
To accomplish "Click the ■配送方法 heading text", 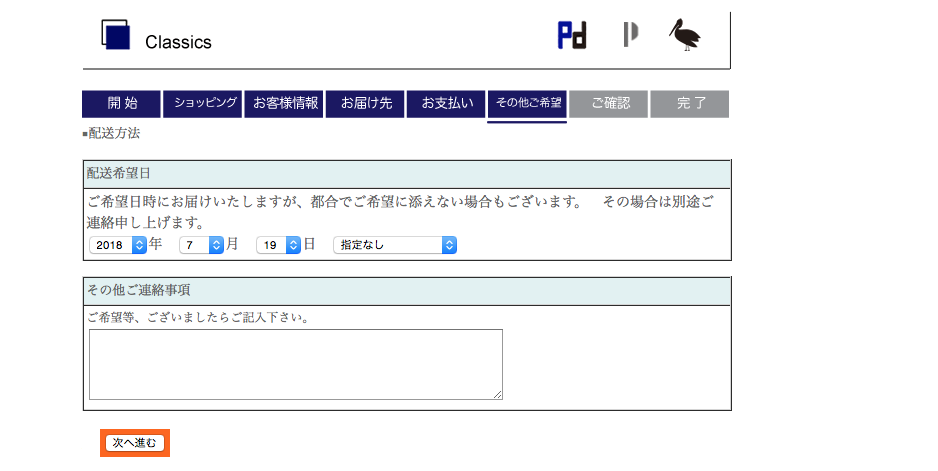I will click(x=111, y=133).
